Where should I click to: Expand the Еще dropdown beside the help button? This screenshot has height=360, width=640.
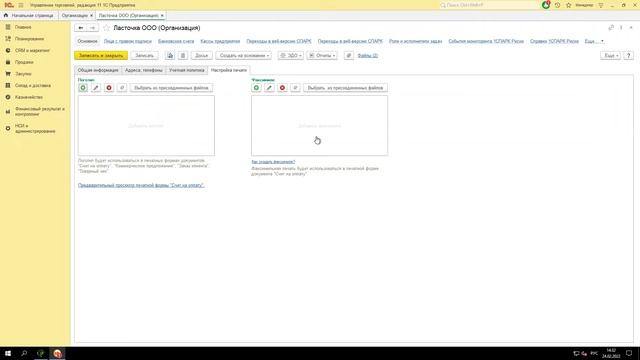click(611, 56)
